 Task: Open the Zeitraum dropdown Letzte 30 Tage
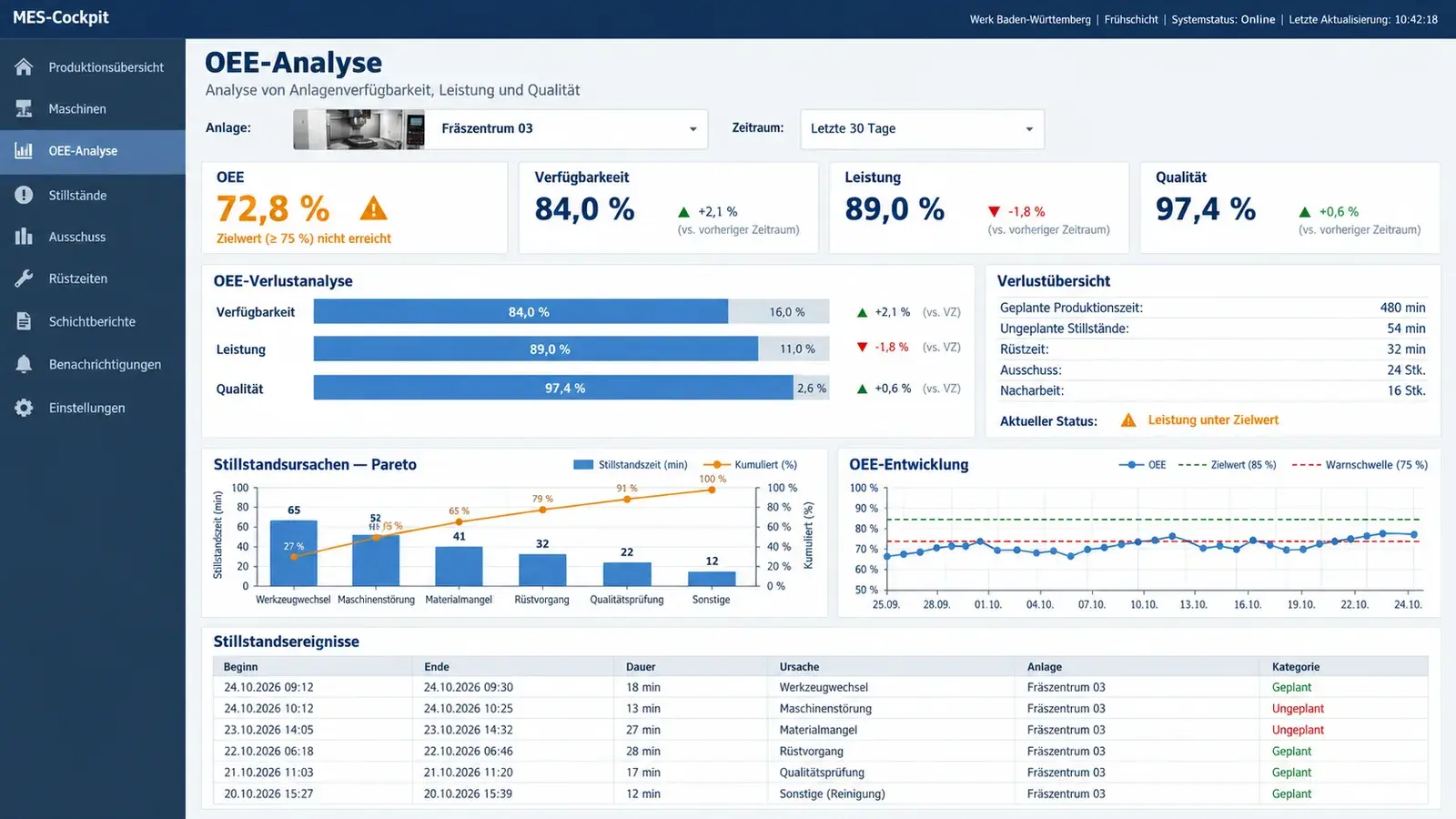[922, 129]
